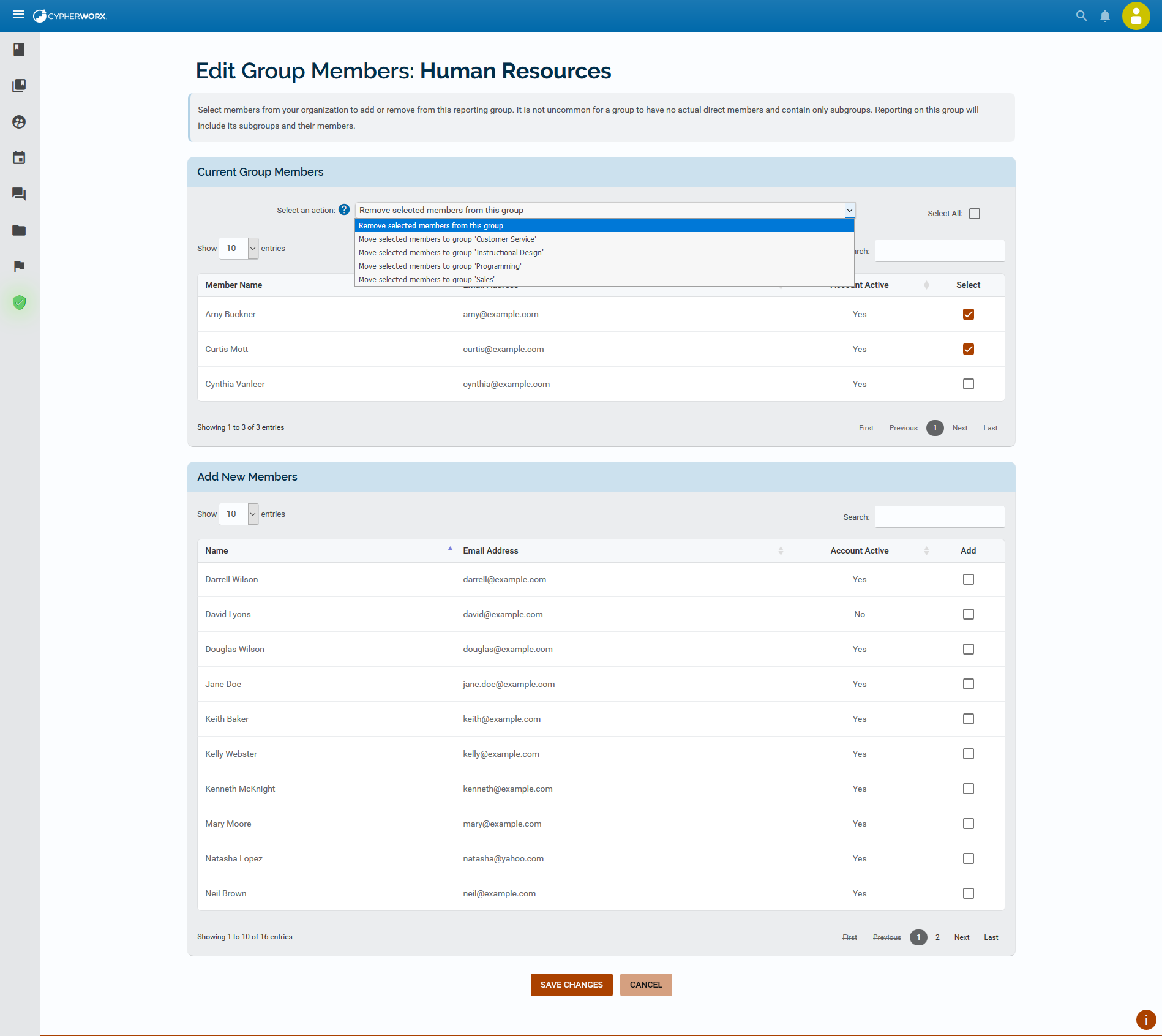Choose move to group 'Customer Service'
This screenshot has width=1162, height=1036.
[x=604, y=239]
